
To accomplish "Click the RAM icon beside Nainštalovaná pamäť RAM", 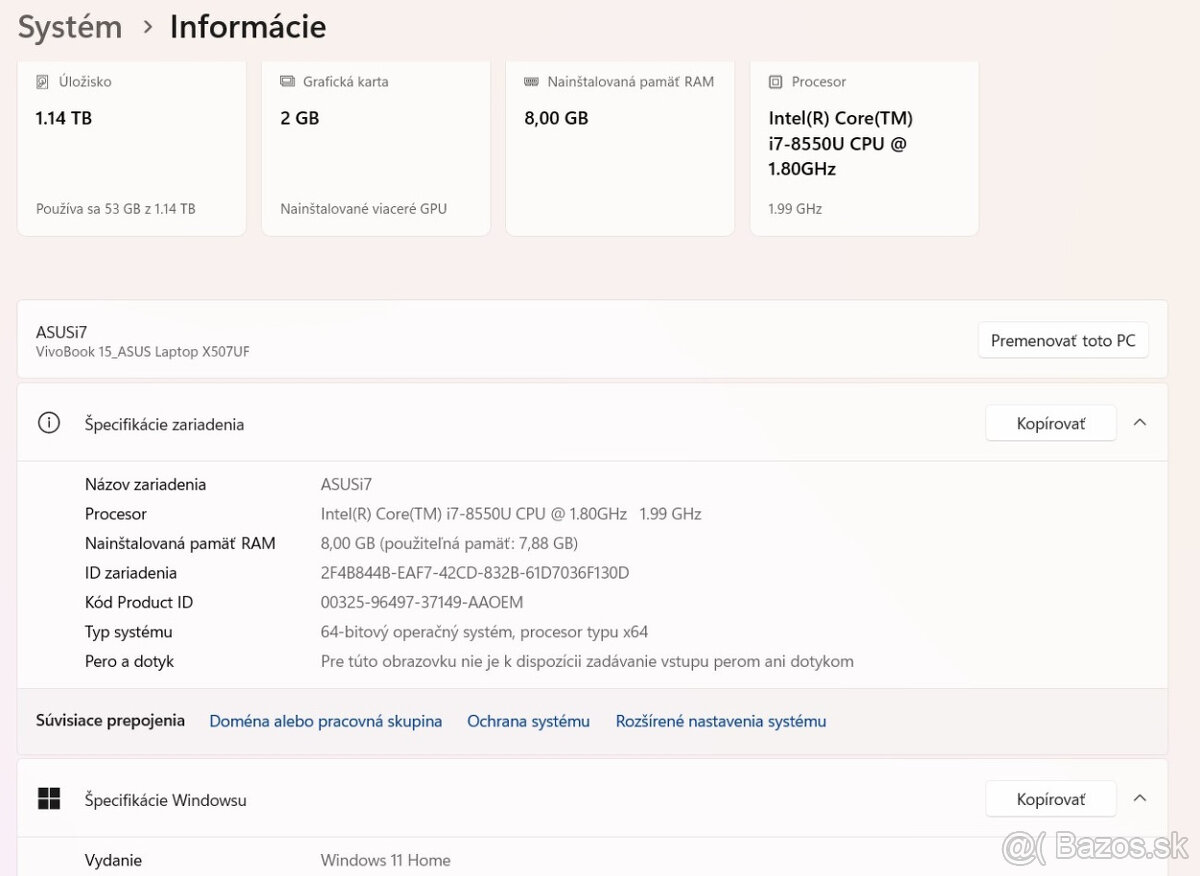I will [531, 82].
